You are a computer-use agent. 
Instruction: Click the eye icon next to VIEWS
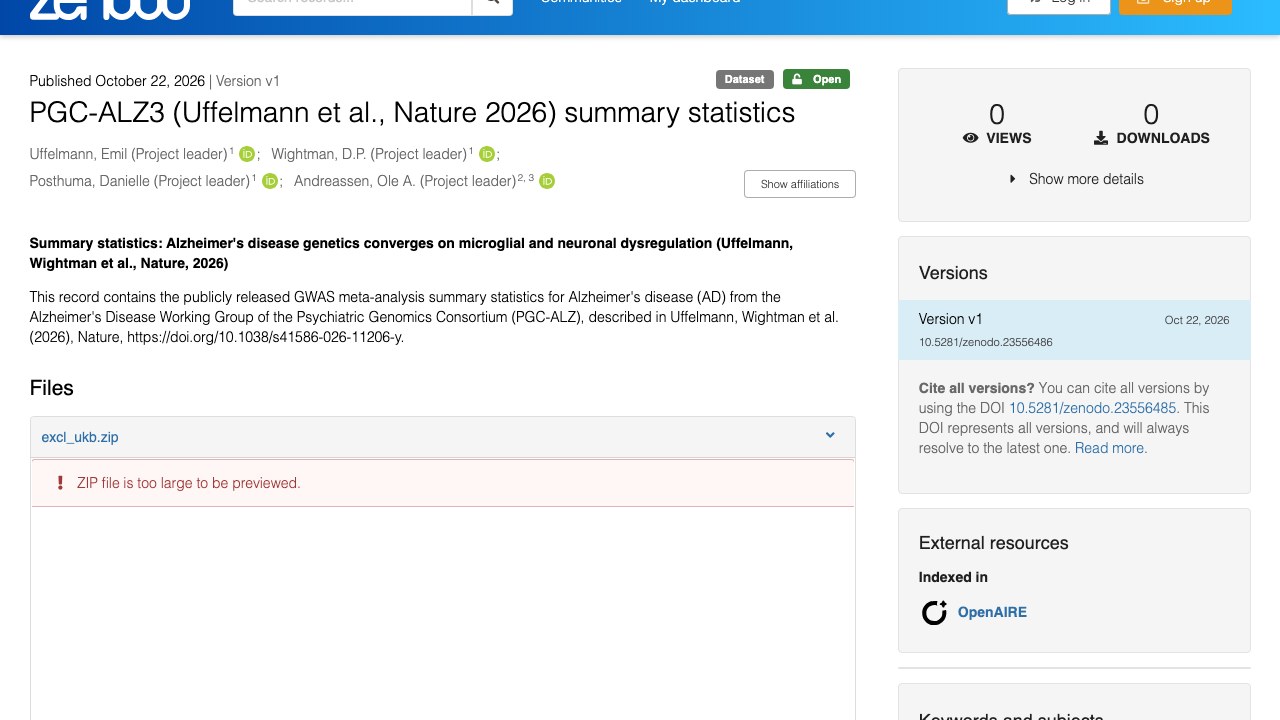[x=970, y=138]
